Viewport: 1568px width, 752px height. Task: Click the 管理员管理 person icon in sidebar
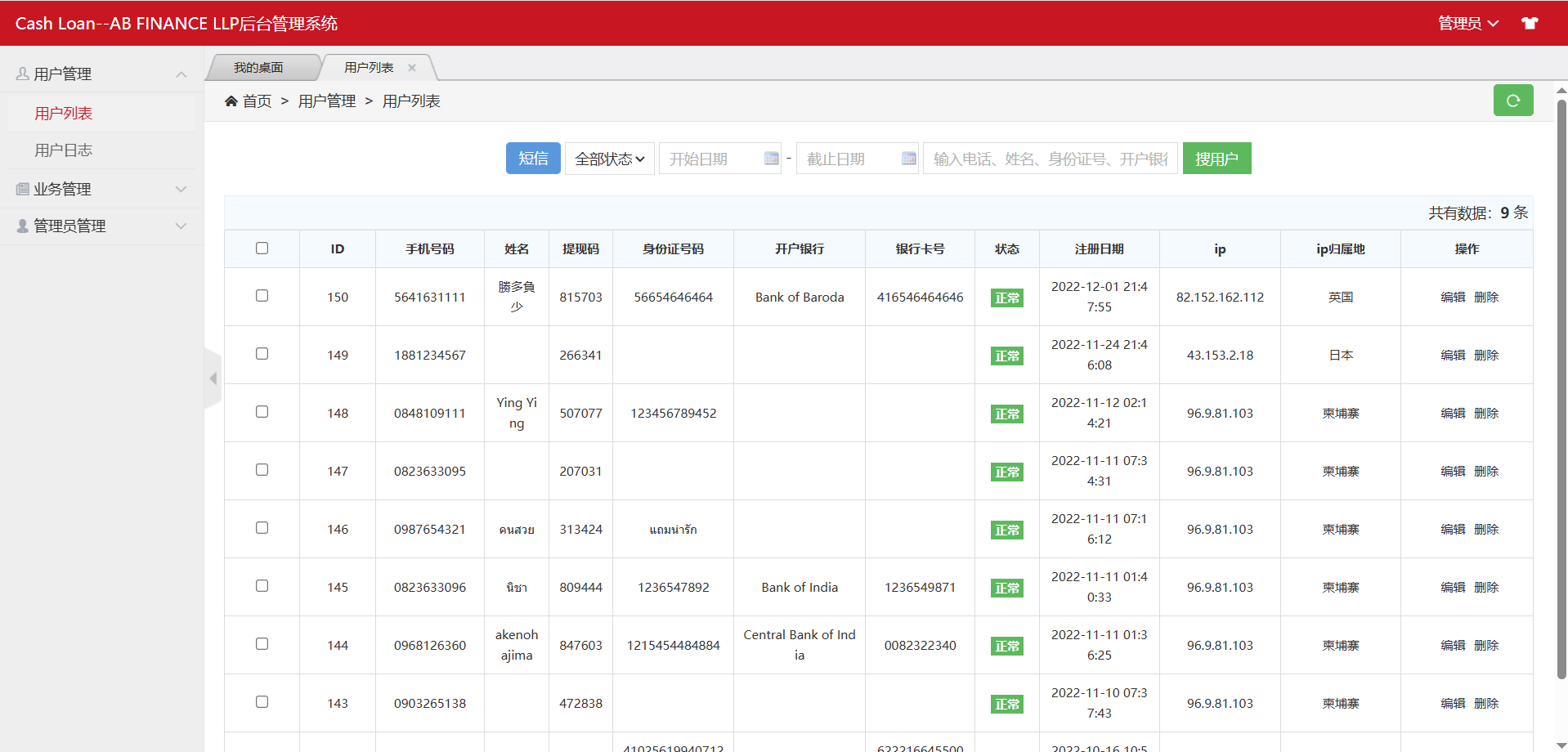pos(23,226)
